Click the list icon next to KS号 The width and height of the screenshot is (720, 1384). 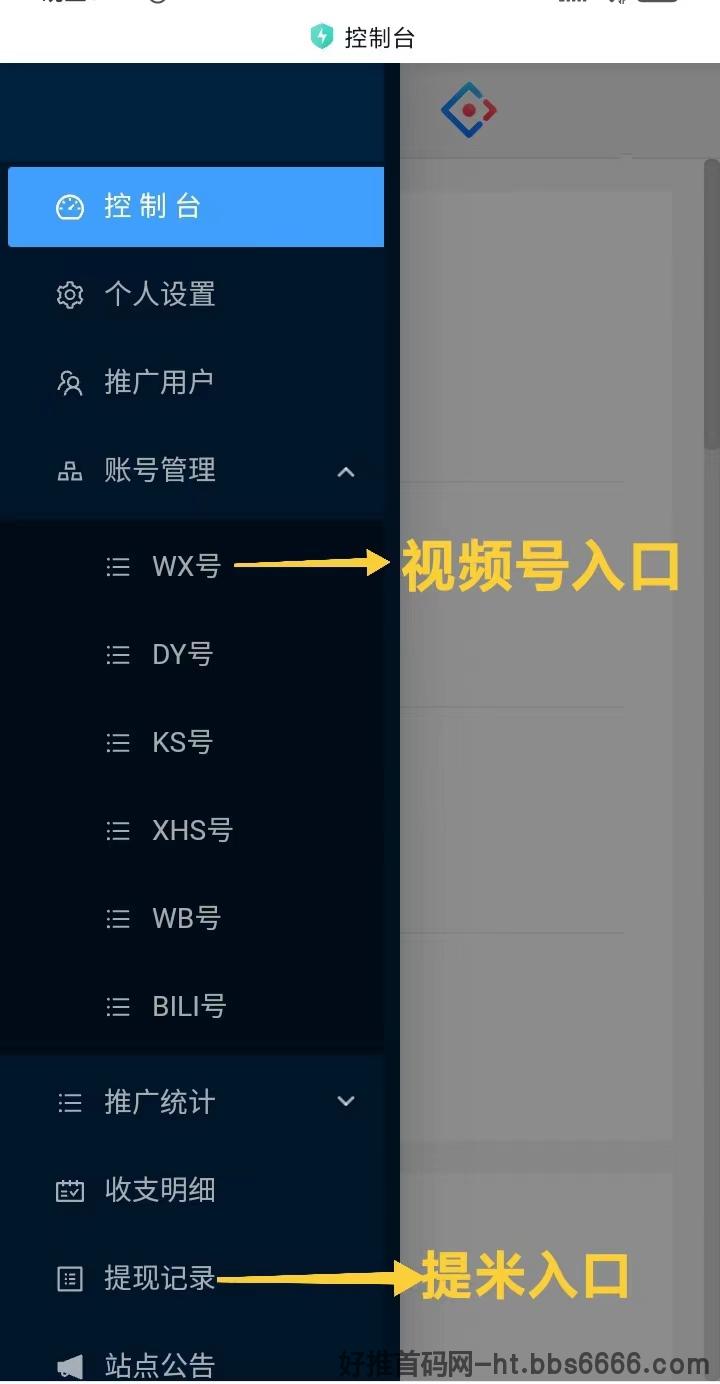click(x=118, y=743)
